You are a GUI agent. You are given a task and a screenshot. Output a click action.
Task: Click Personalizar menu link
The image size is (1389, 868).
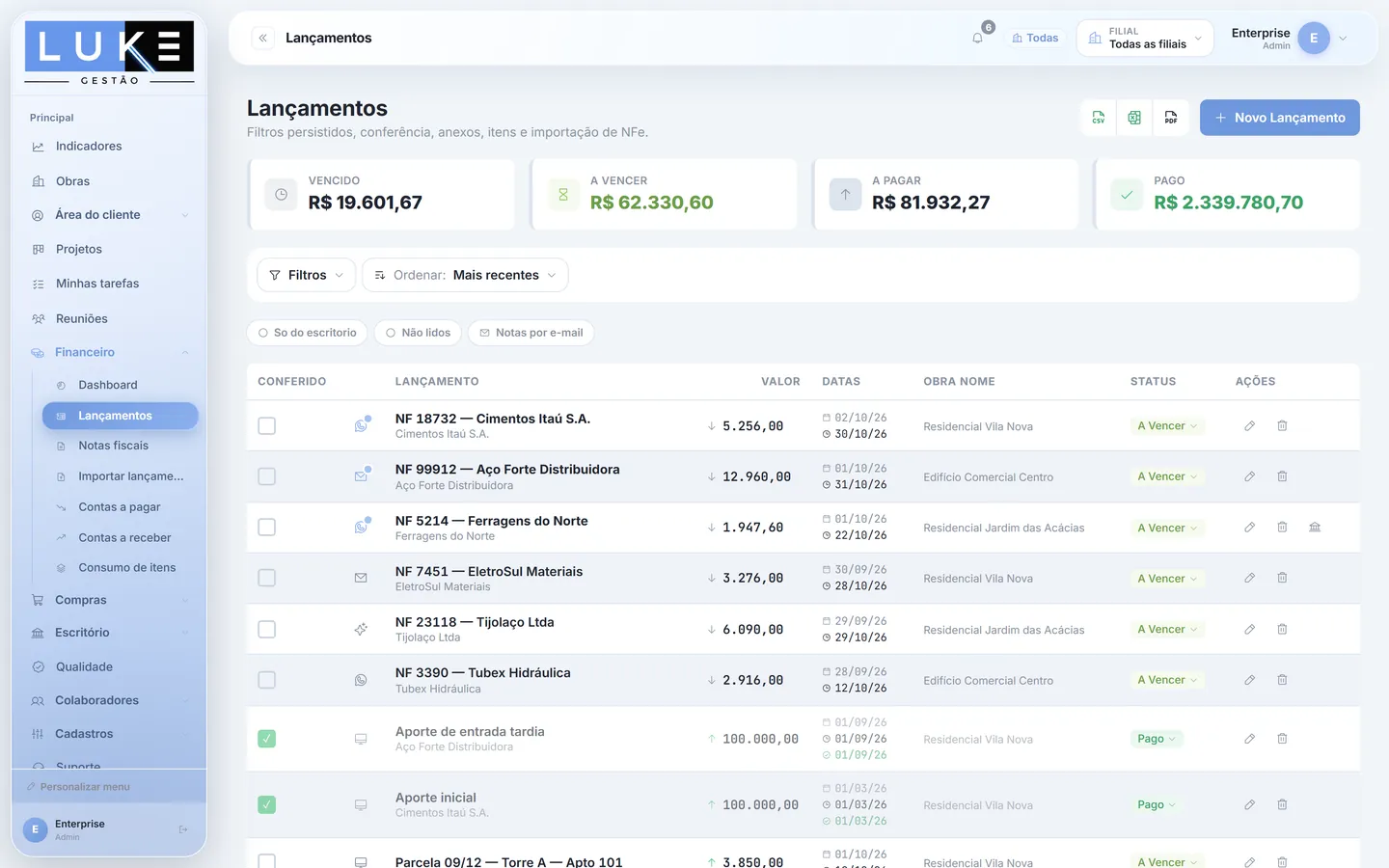[79, 787]
